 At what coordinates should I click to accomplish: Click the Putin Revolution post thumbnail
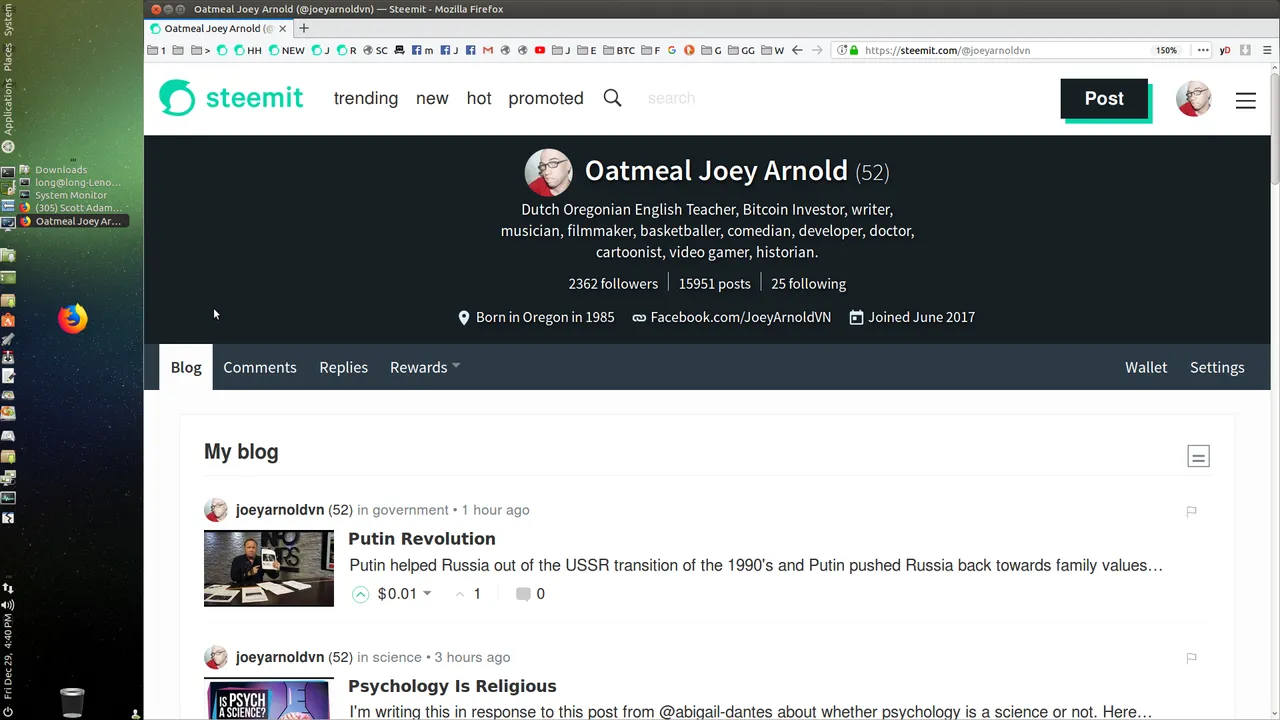269,568
